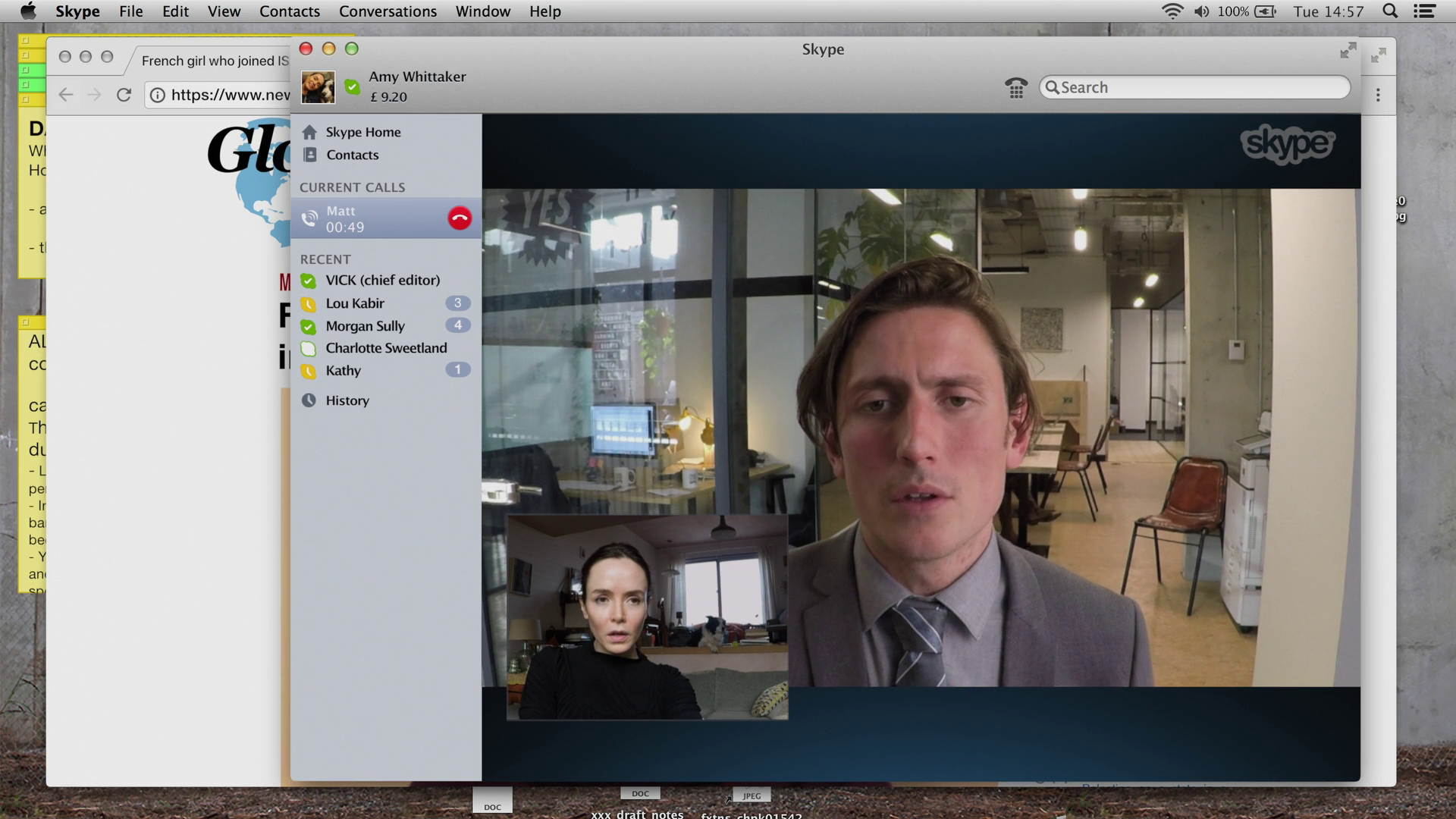This screenshot has width=1456, height=819.
Task: Click Amy Whittaker's online status icon
Action: [x=352, y=86]
